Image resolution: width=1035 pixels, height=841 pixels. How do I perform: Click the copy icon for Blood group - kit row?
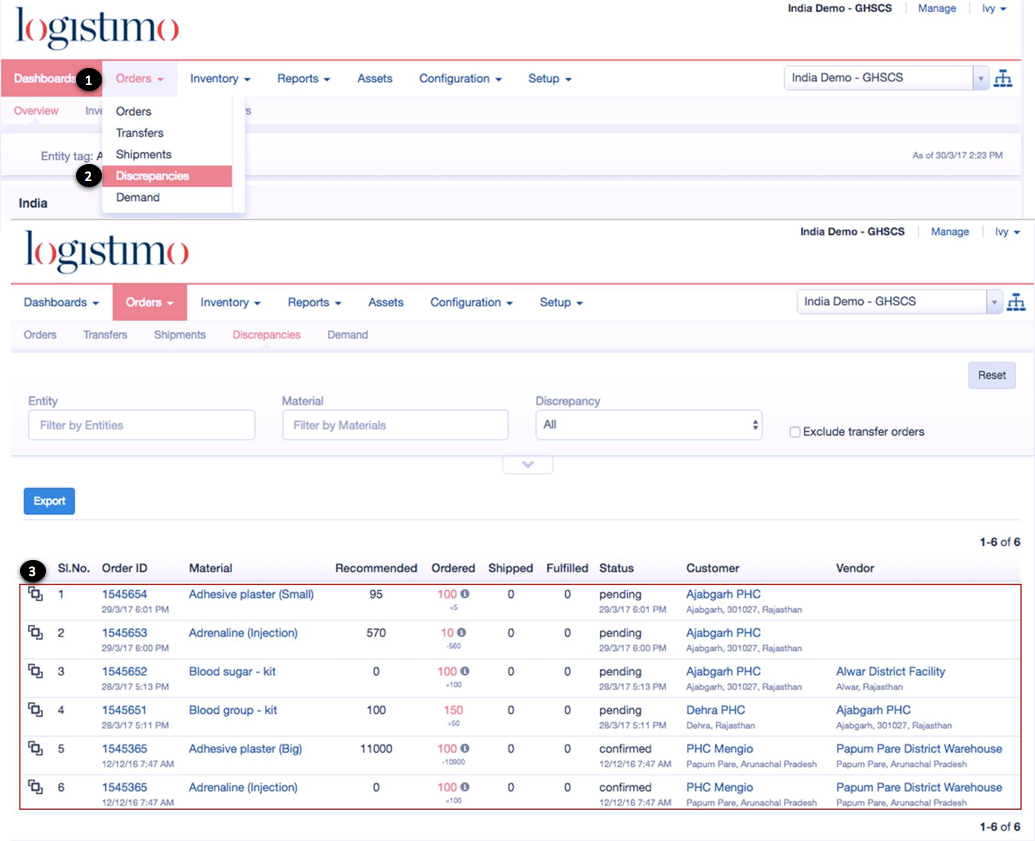point(35,710)
